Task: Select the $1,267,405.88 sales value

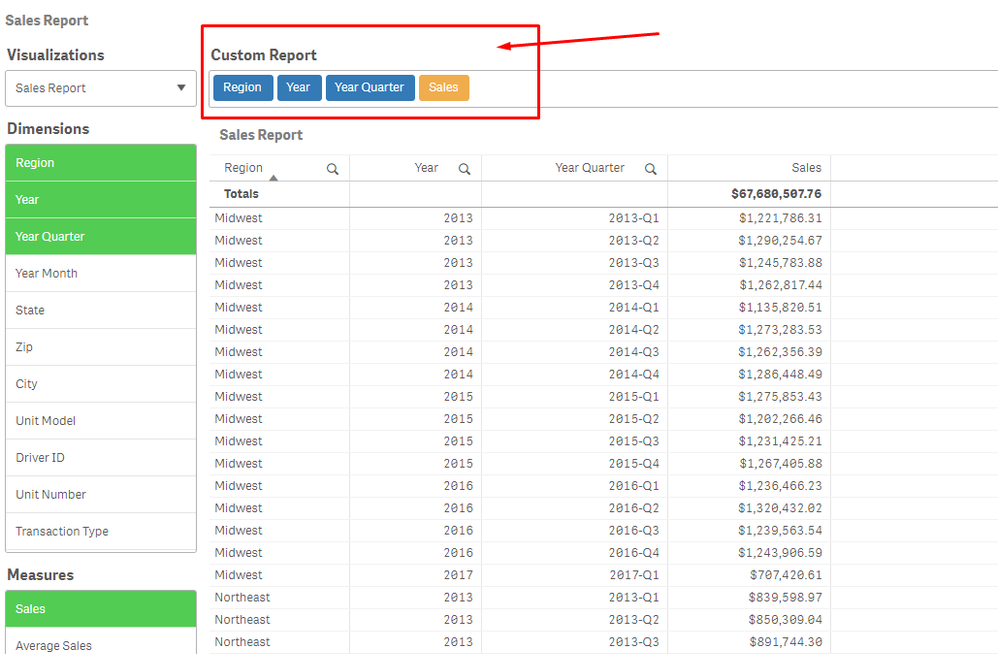Action: [x=780, y=463]
